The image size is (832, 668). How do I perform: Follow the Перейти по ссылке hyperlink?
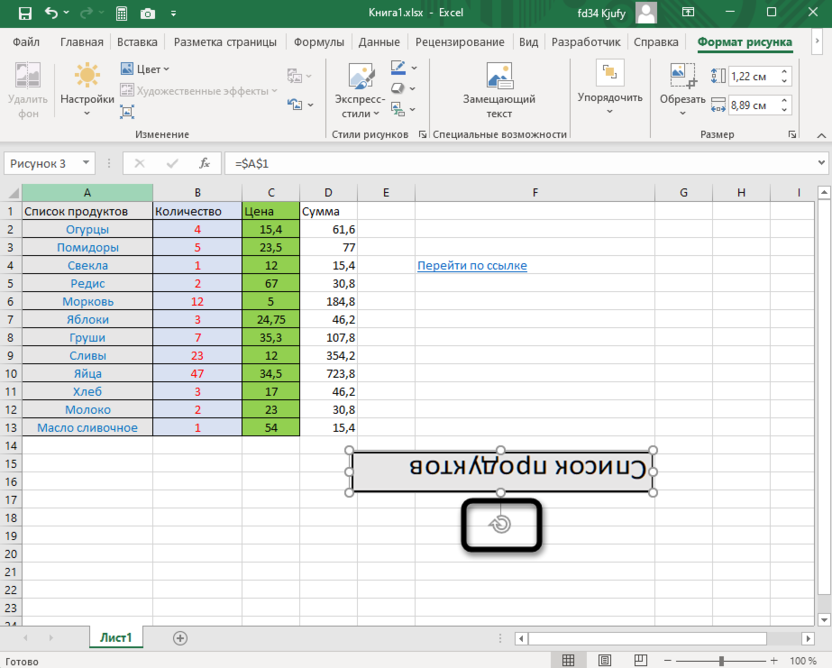472,265
